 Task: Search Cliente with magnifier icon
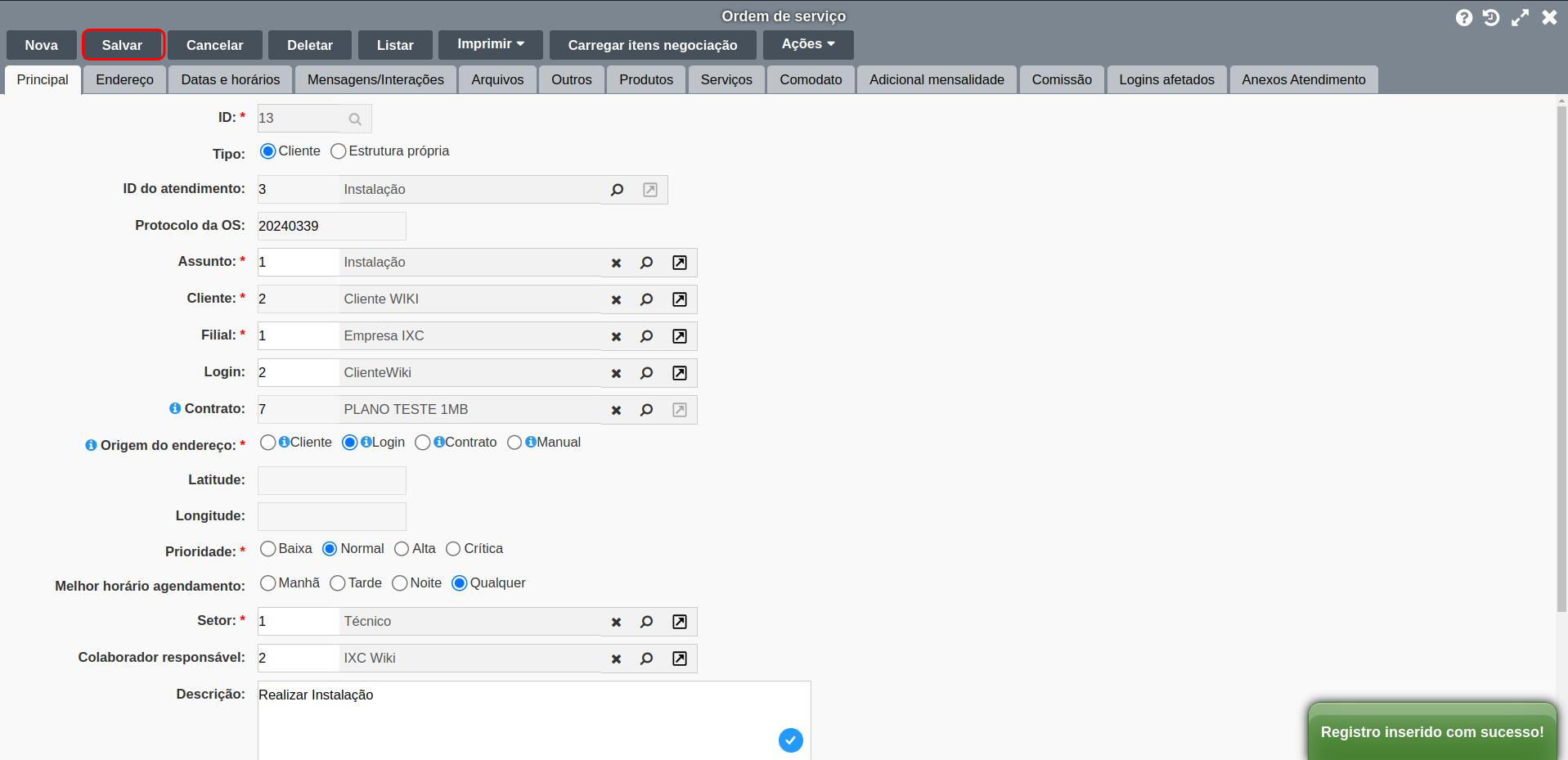pyautogui.click(x=646, y=299)
